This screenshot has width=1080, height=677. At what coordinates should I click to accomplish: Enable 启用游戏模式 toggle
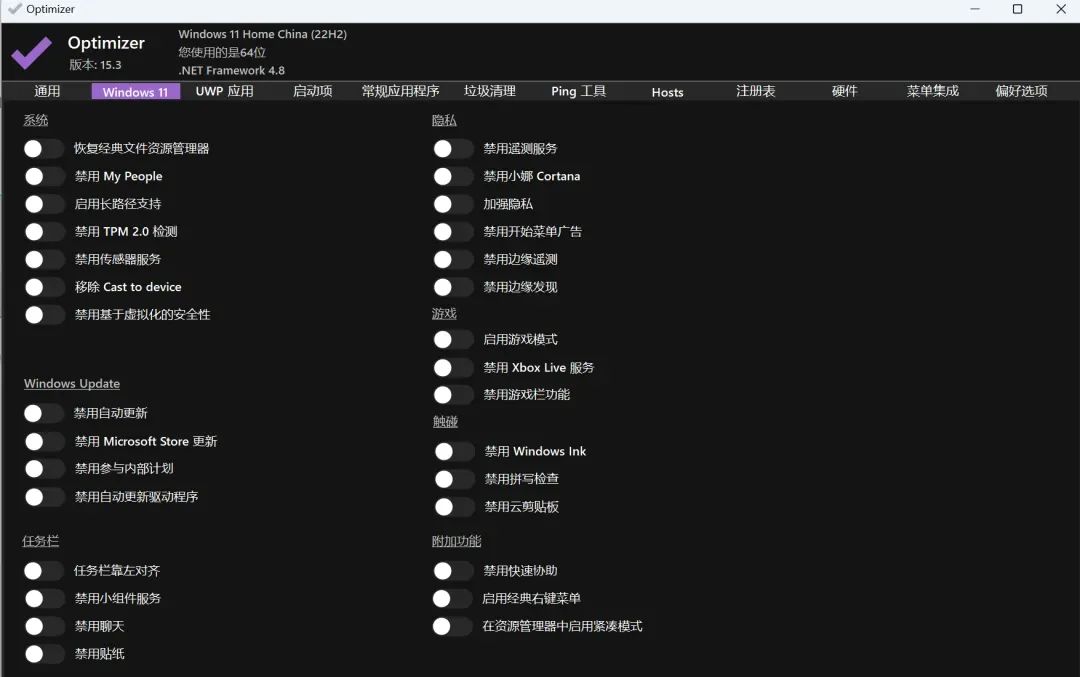pyautogui.click(x=453, y=340)
